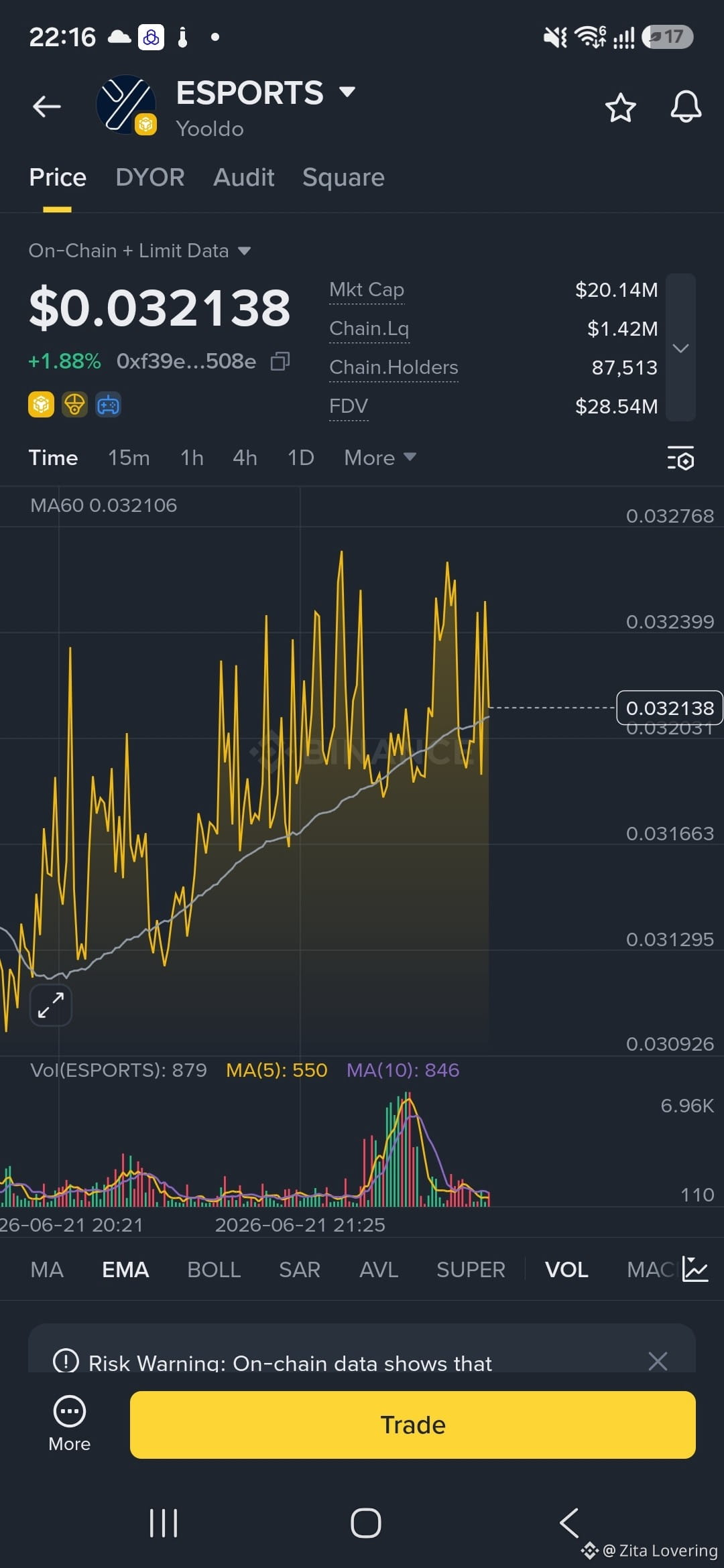This screenshot has height=1568, width=724.
Task: Add ESPORTS to favorites with star
Action: [620, 107]
